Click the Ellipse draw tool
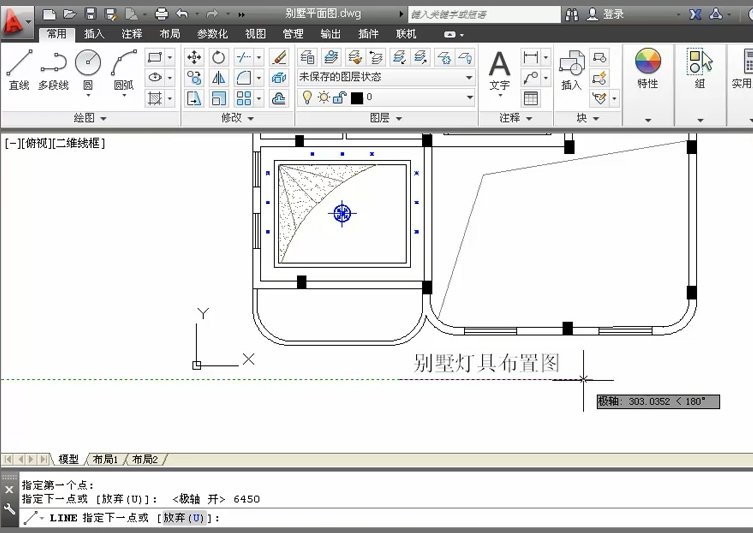Screen dimensions: 753x533 [x=155, y=77]
